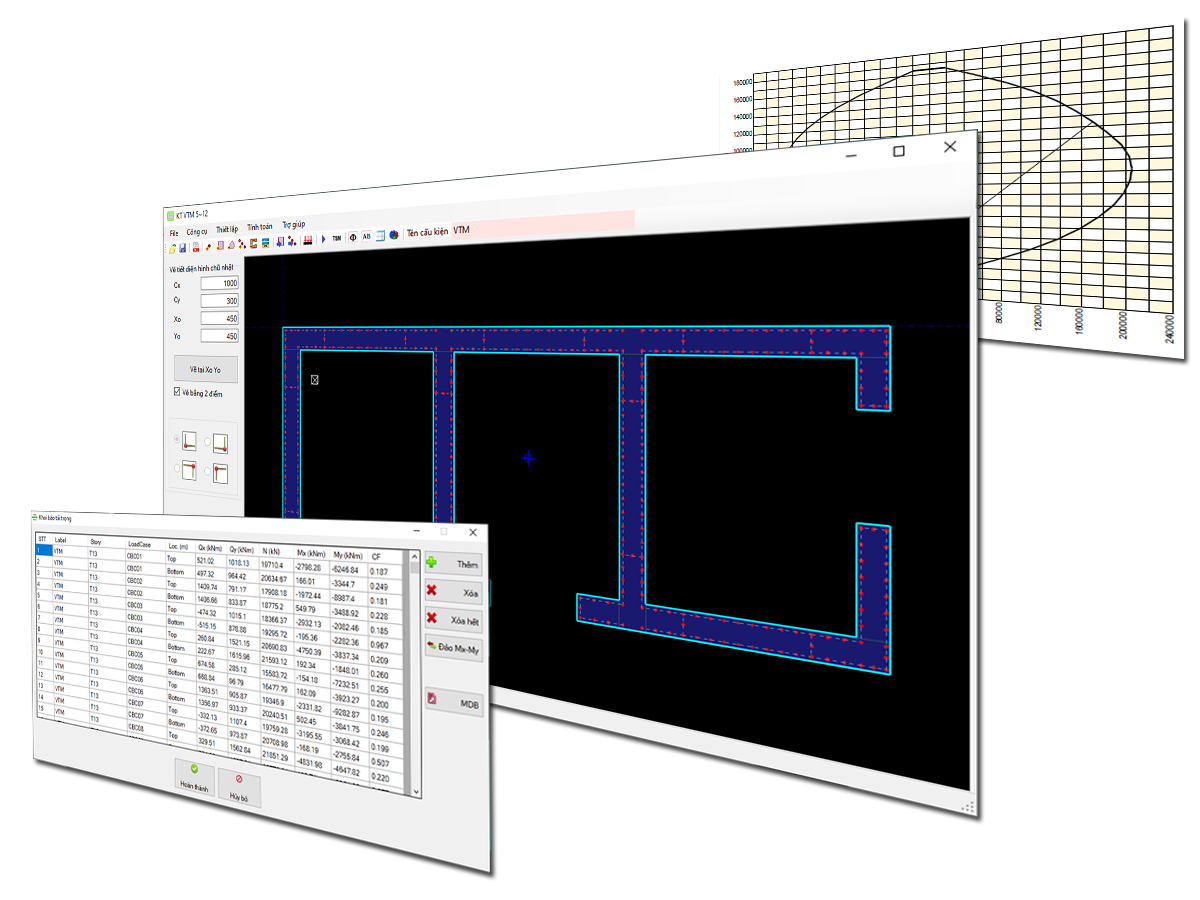
Task: Click the AB label toolbar icon
Action: (x=367, y=236)
